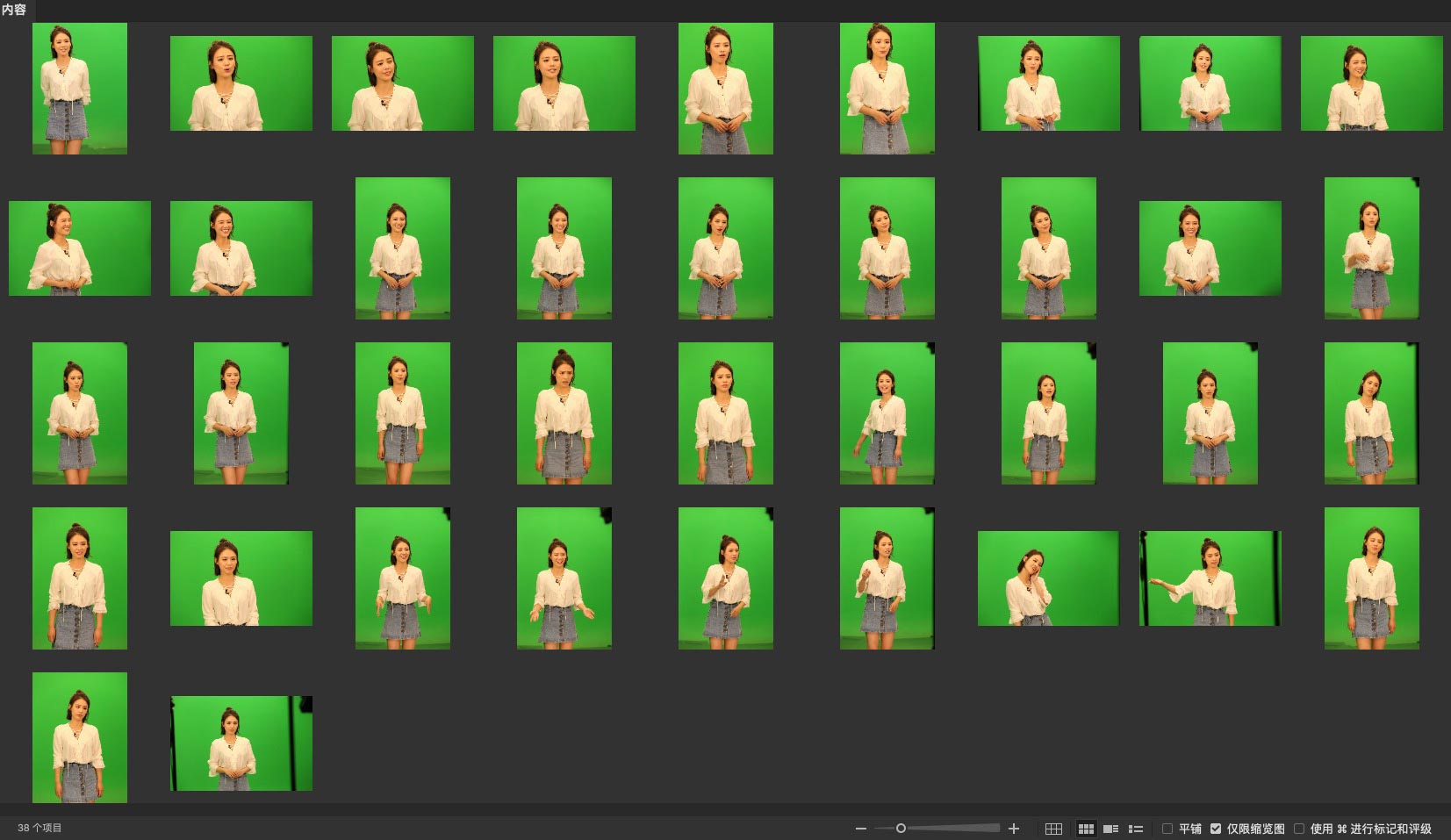
Task: Enable the 平铺 checkbox
Action: [x=1167, y=829]
